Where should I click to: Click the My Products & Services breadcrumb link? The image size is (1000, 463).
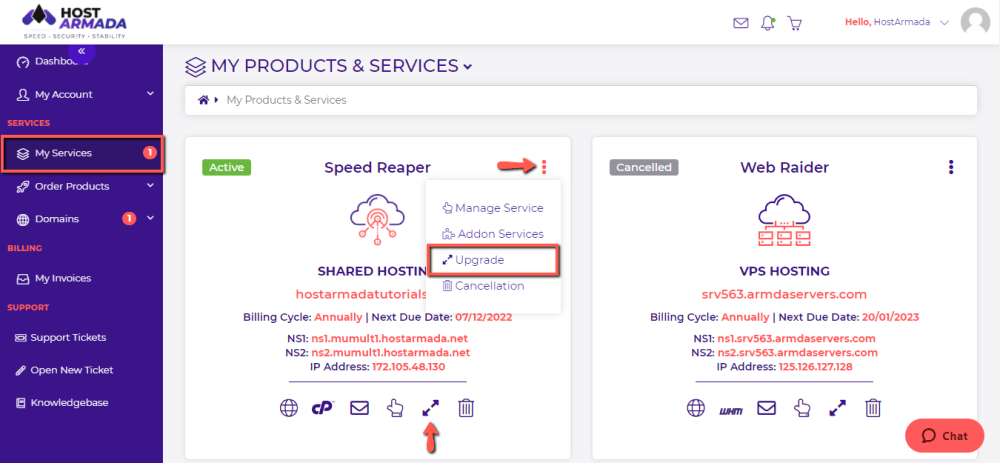point(286,100)
